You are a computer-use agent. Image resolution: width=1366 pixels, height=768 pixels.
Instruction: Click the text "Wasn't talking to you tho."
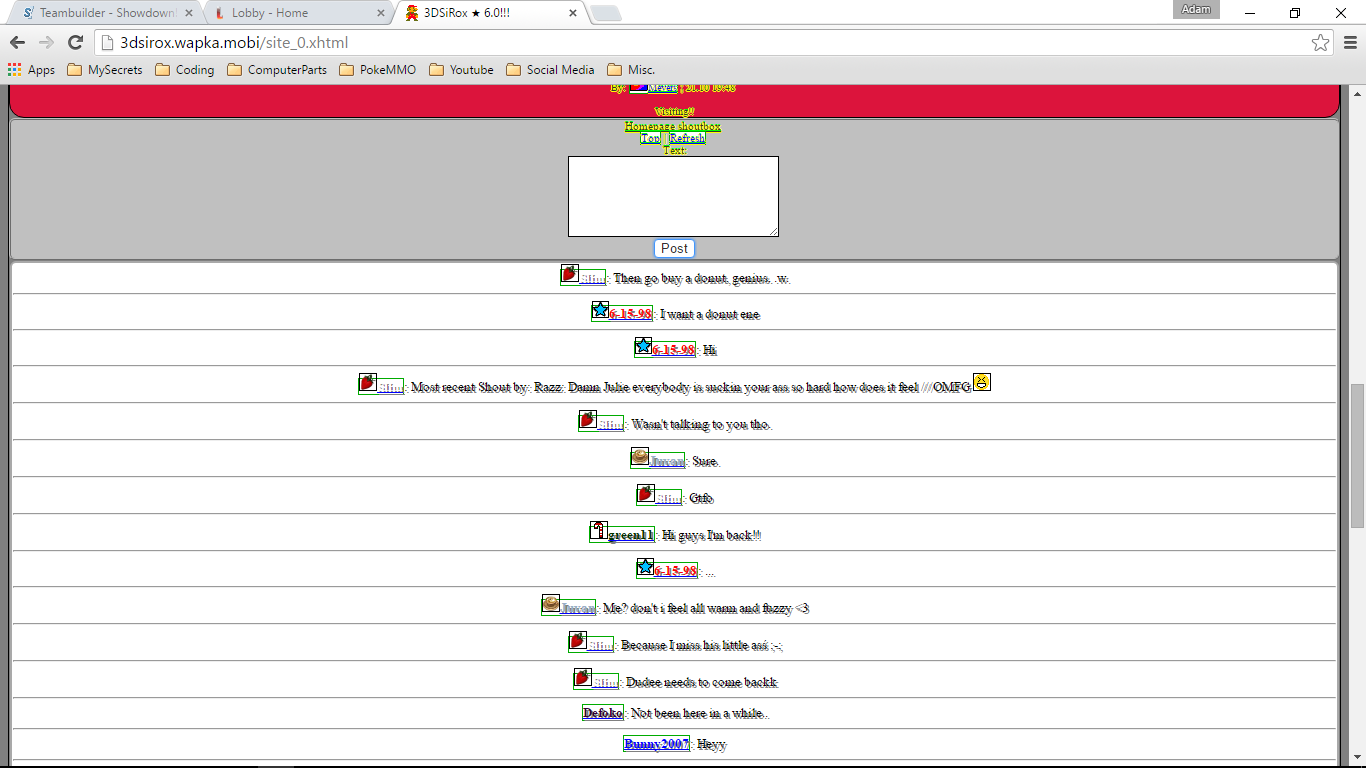[701, 424]
